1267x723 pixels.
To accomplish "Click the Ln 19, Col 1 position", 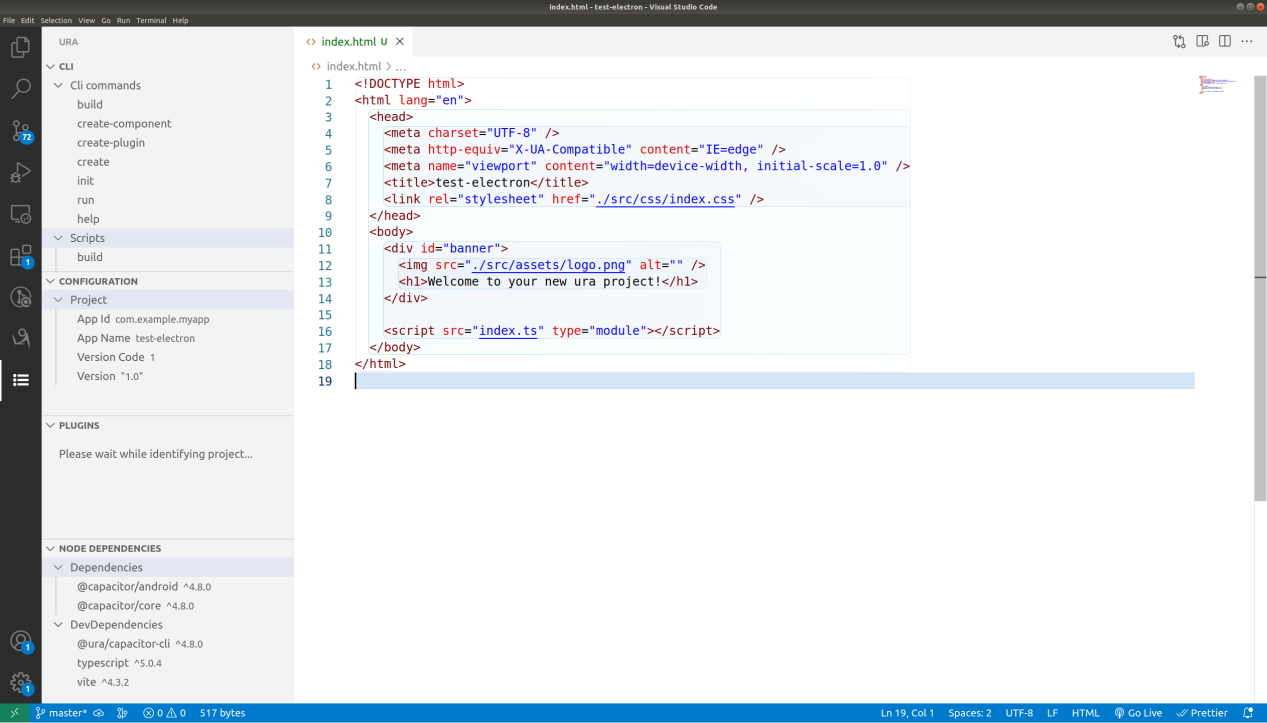I will [x=907, y=713].
